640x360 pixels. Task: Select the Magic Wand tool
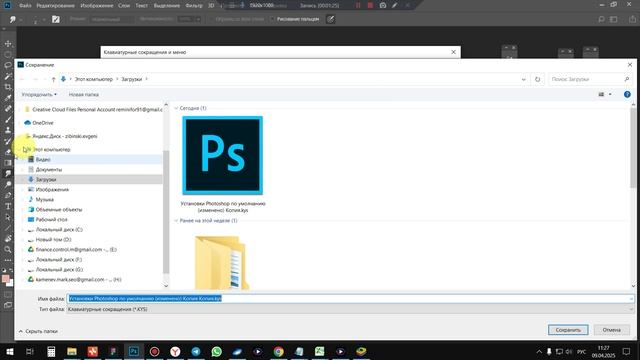tap(8, 76)
